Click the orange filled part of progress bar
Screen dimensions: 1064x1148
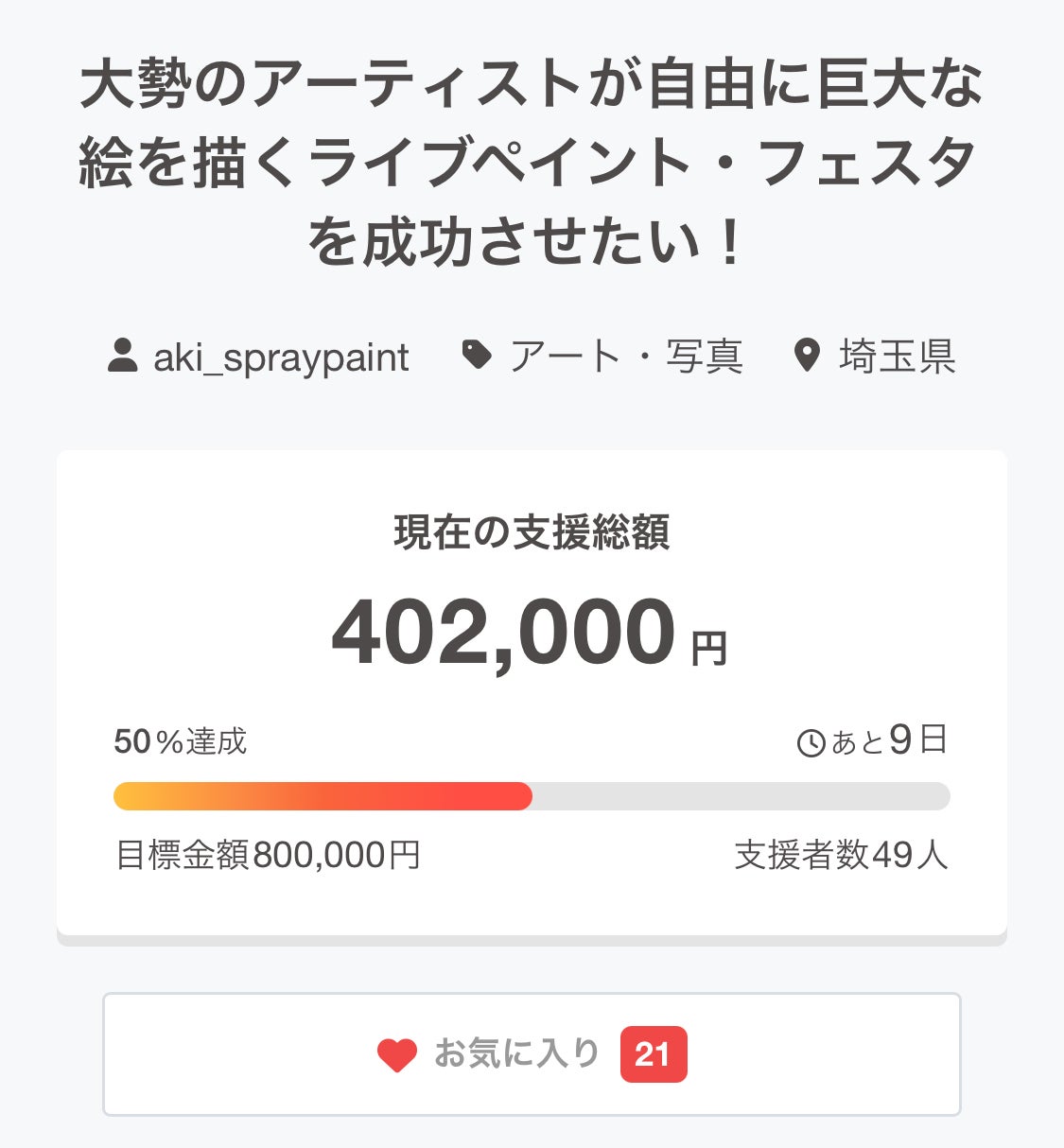(322, 796)
